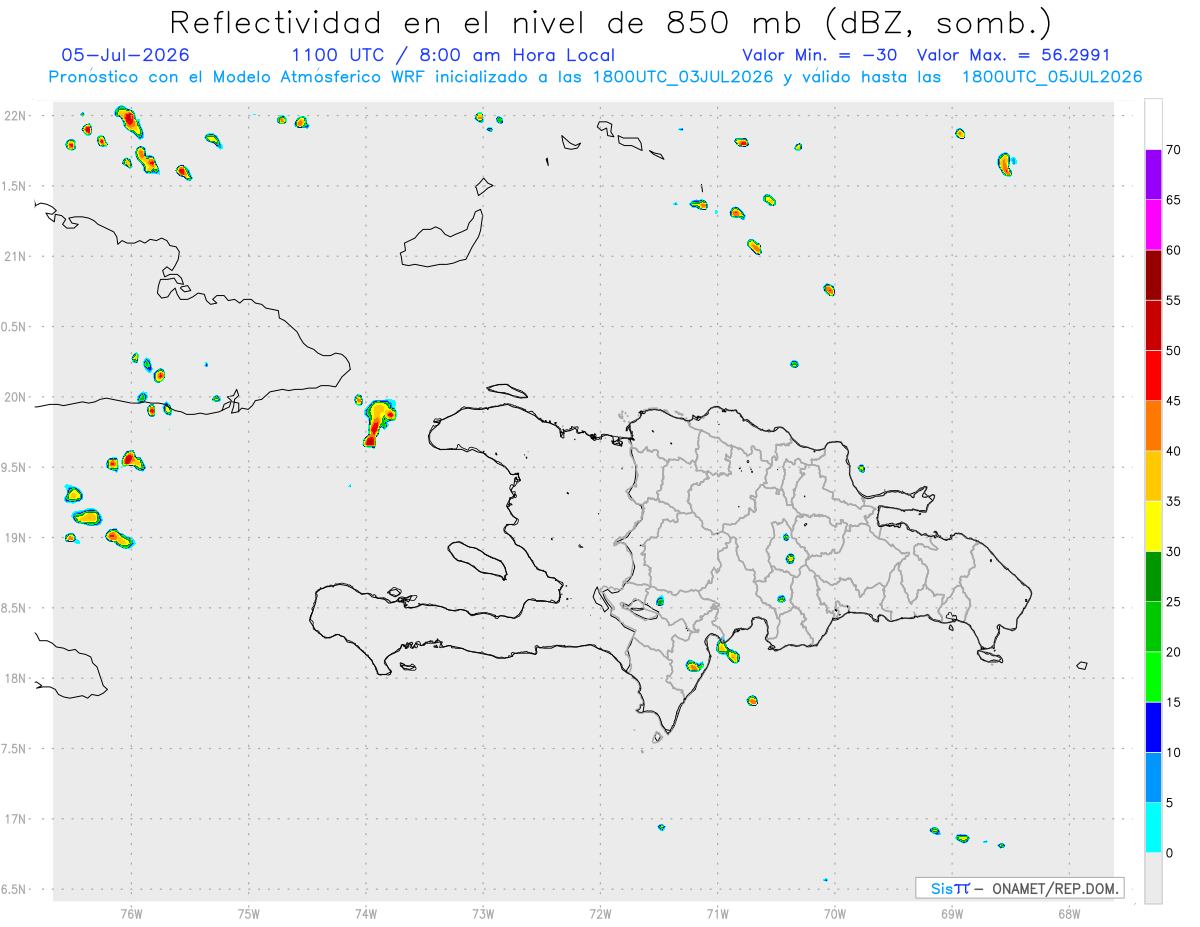Click the '68W' longitude label
1200x927 pixels.
coord(1069,913)
